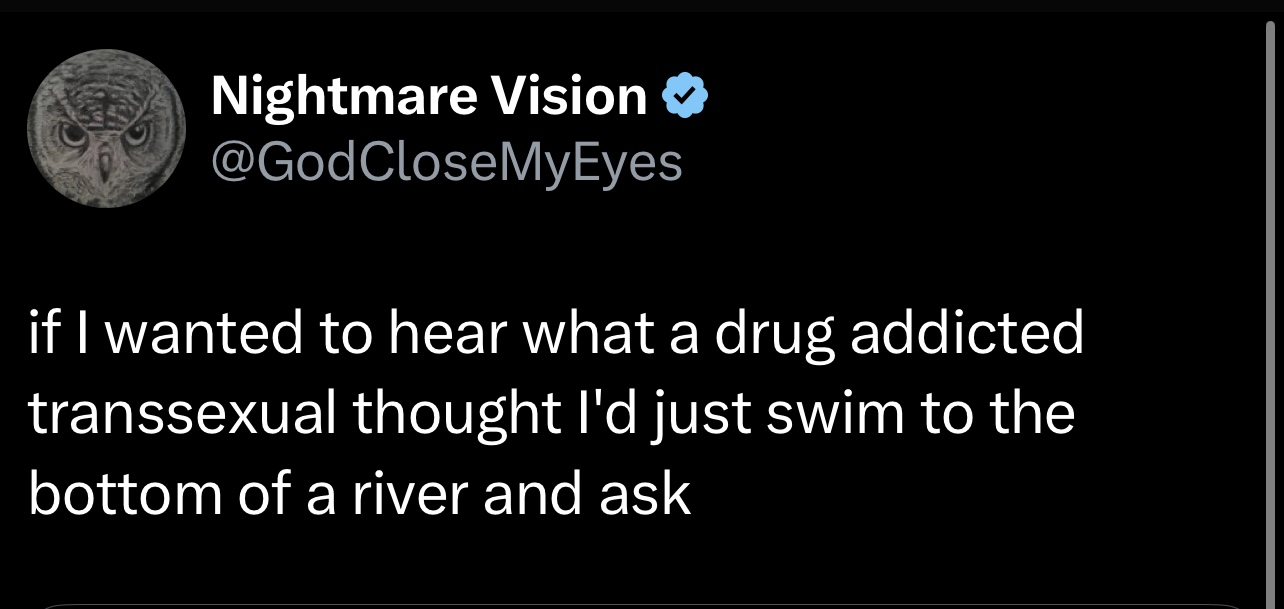Open the Nightmare Vision profile name
Viewport: 1284px width, 609px height.
[x=430, y=97]
